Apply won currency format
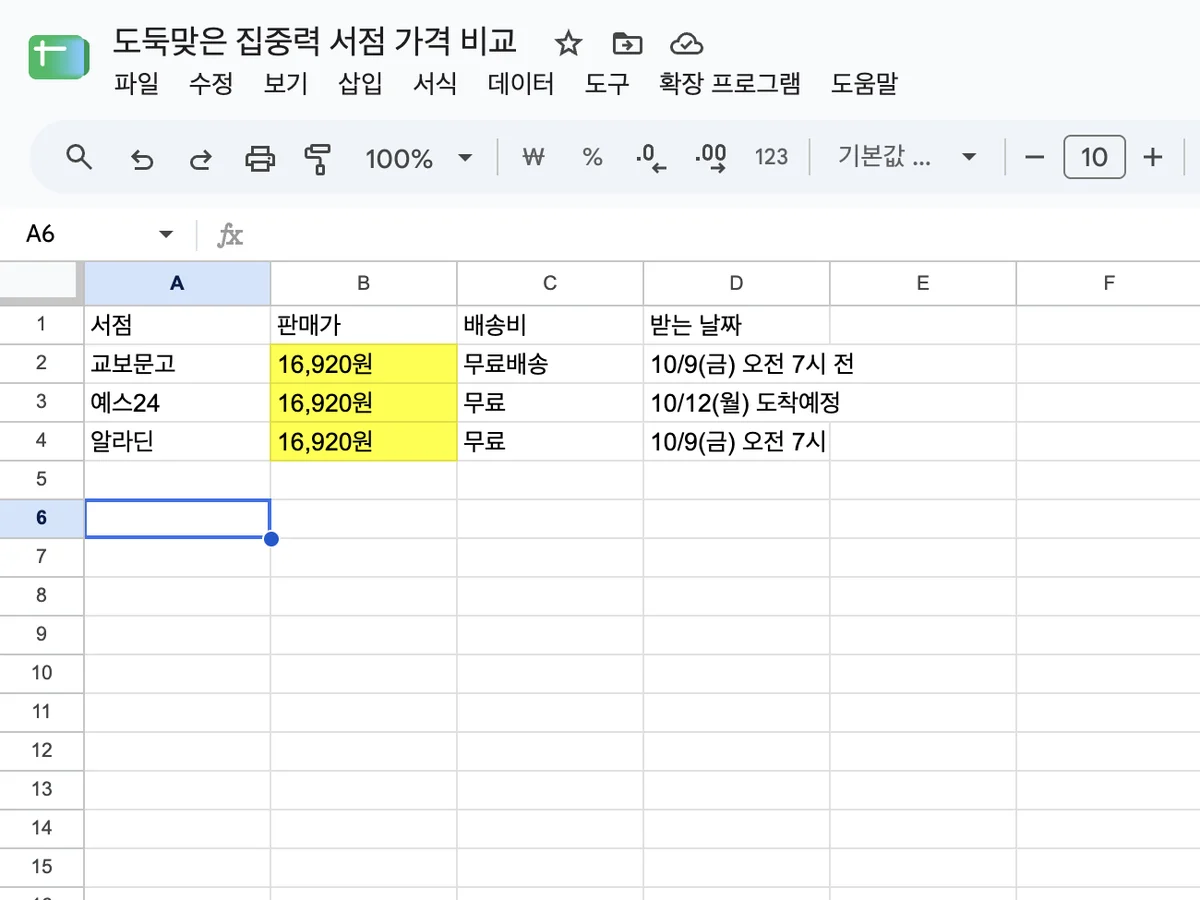 (x=534, y=157)
